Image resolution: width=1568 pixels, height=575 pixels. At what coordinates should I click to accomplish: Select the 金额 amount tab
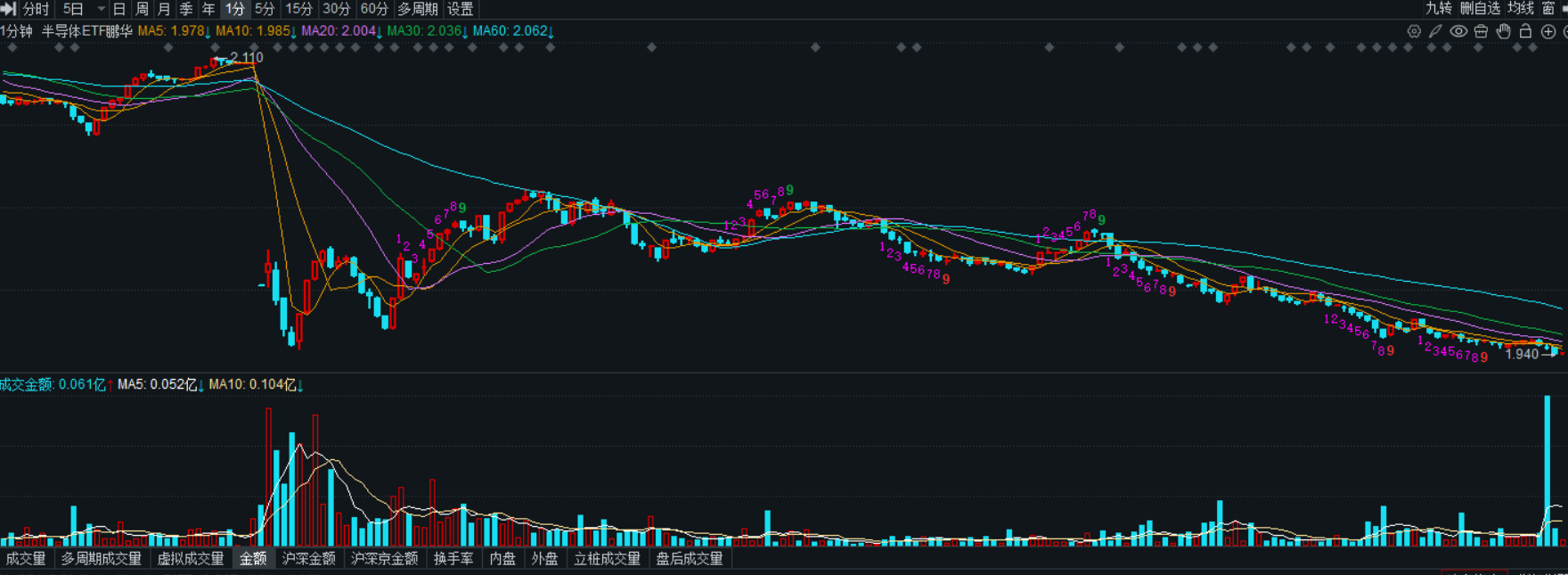pyautogui.click(x=253, y=559)
